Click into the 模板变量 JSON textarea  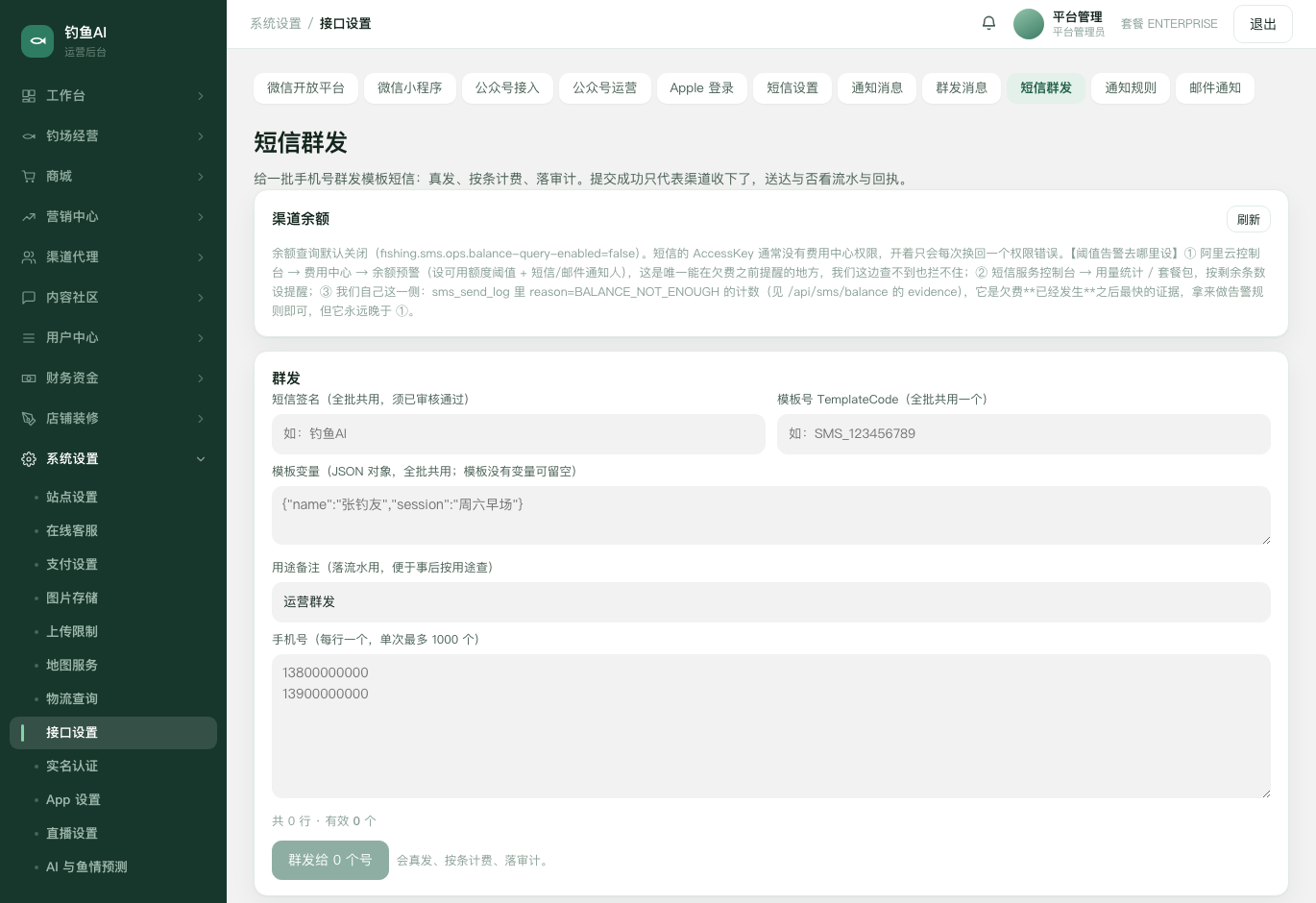771,516
